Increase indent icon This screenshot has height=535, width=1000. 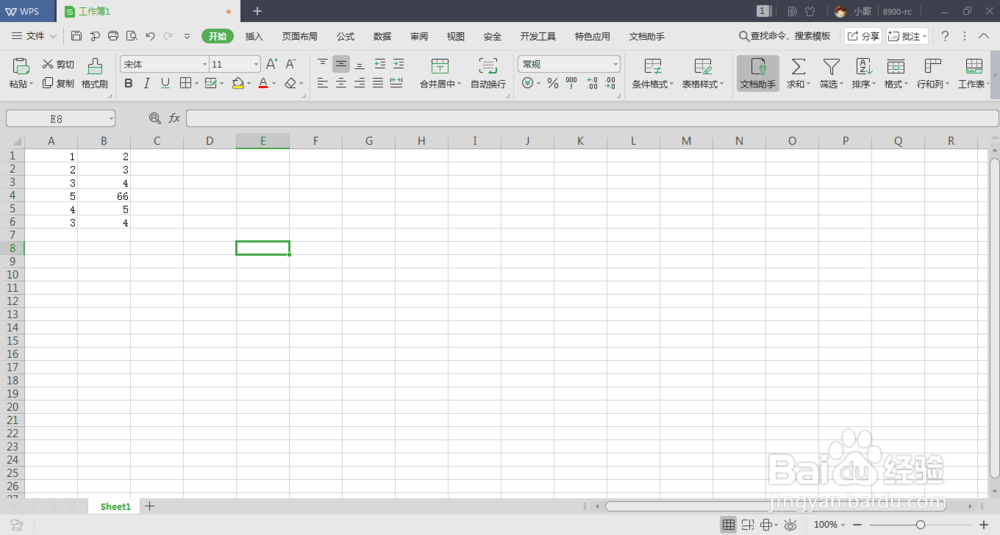click(x=399, y=64)
